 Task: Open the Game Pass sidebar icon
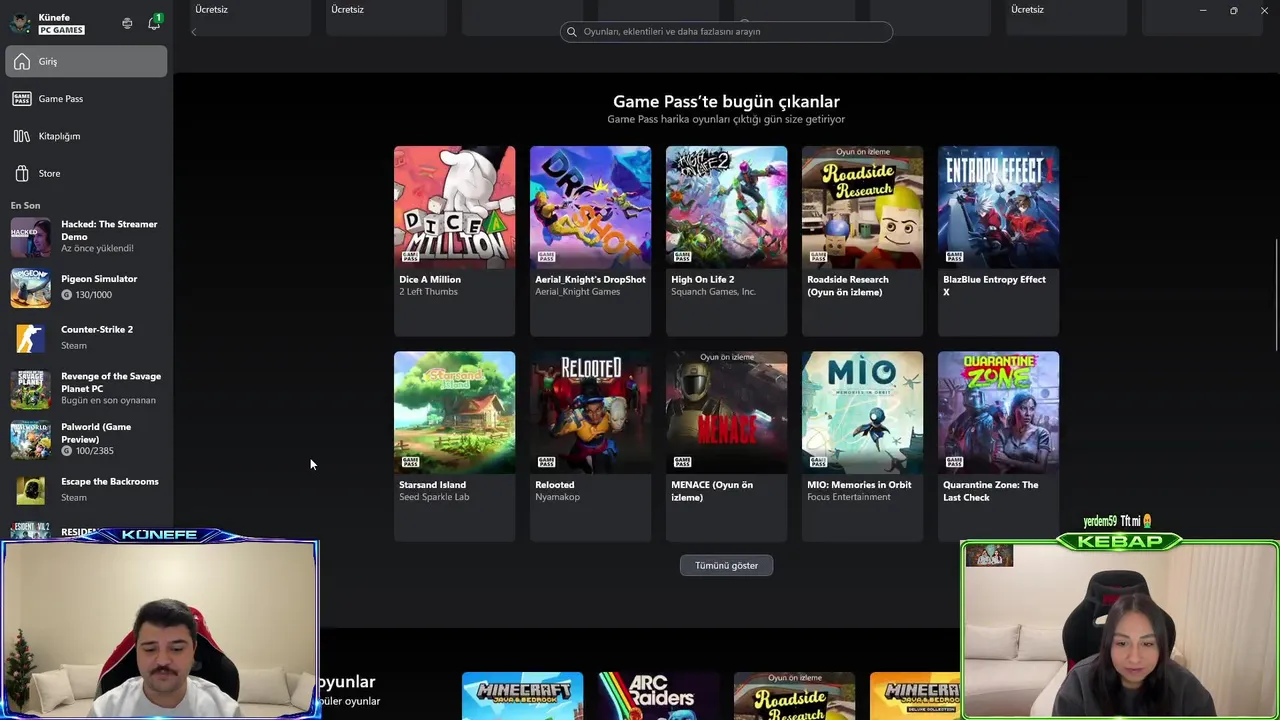[22, 99]
